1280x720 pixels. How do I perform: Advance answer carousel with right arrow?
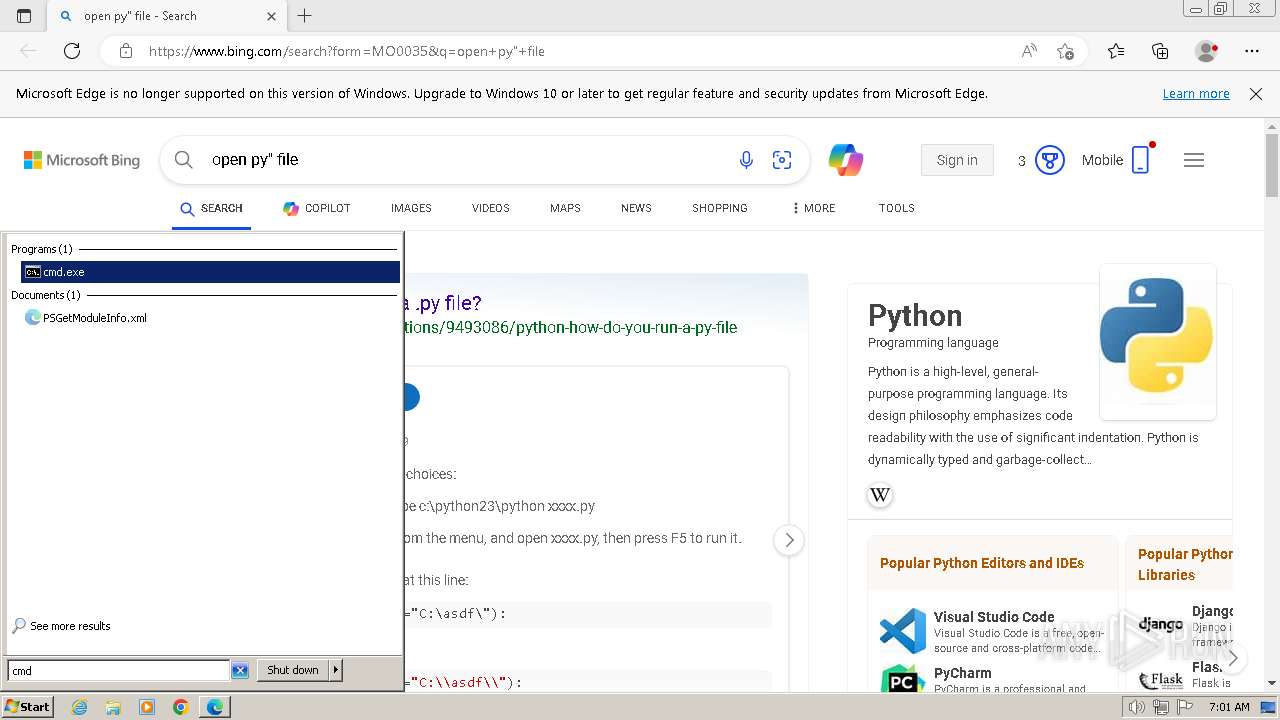pyautogui.click(x=789, y=540)
